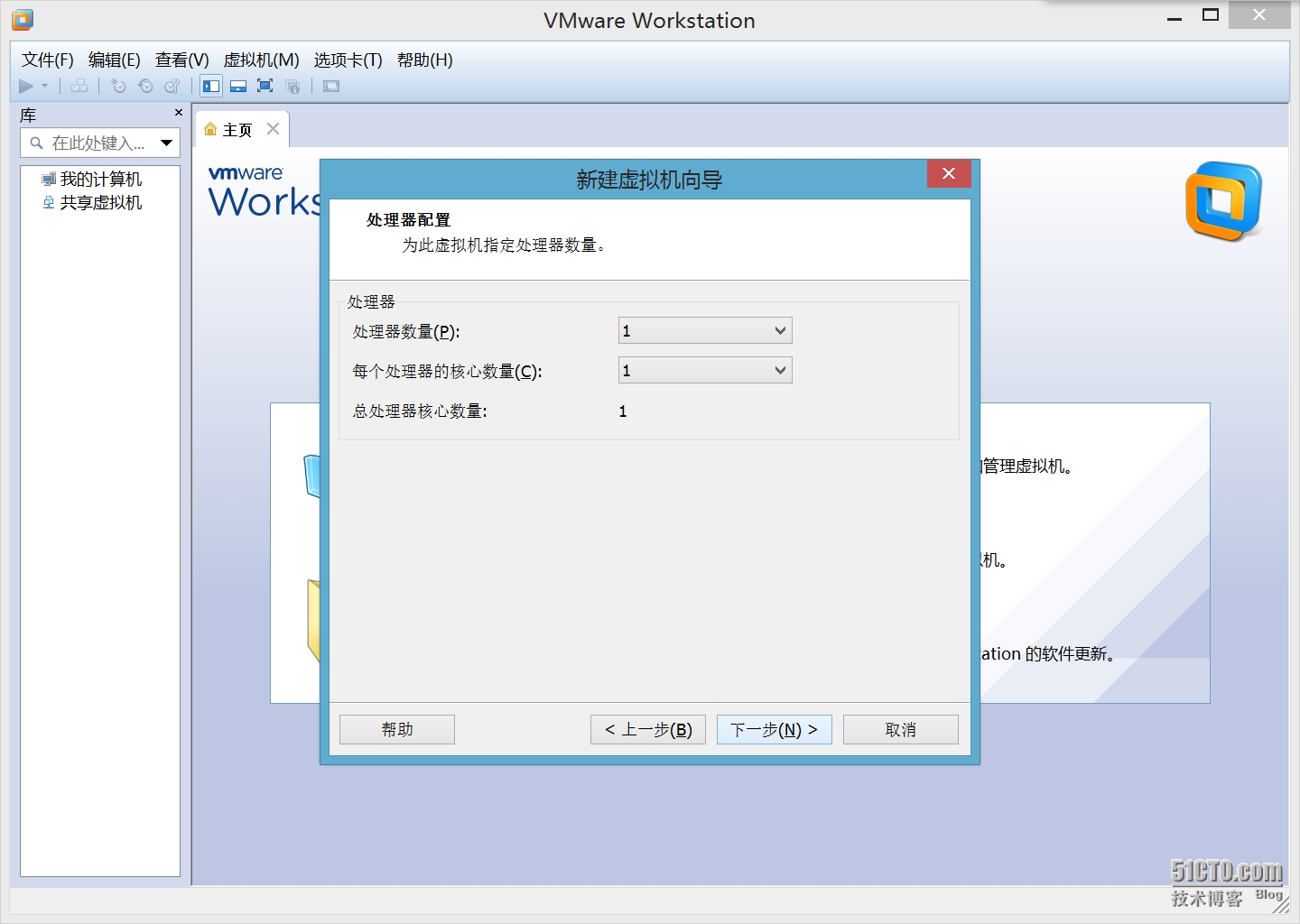1300x924 pixels.
Task: Click the 库 panel header label
Action: 28,115
